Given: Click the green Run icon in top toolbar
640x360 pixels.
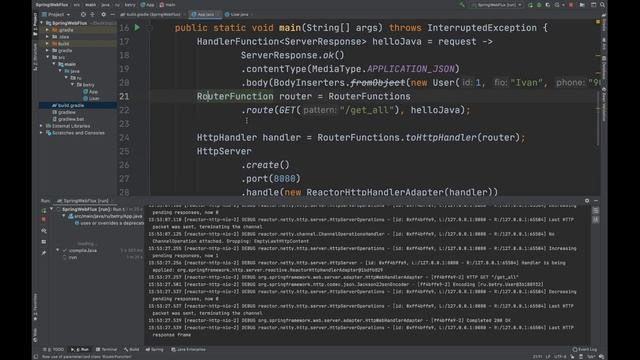Looking at the screenshot, I should pos(530,5).
